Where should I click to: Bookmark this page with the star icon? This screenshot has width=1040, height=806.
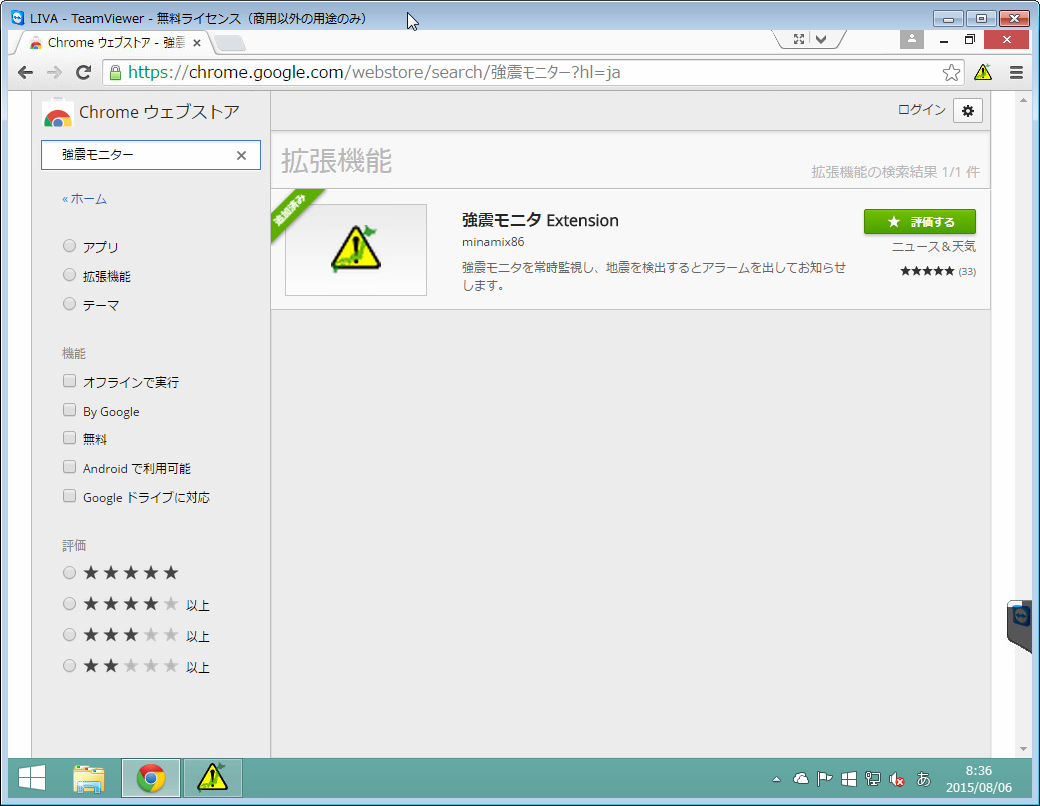tap(951, 72)
